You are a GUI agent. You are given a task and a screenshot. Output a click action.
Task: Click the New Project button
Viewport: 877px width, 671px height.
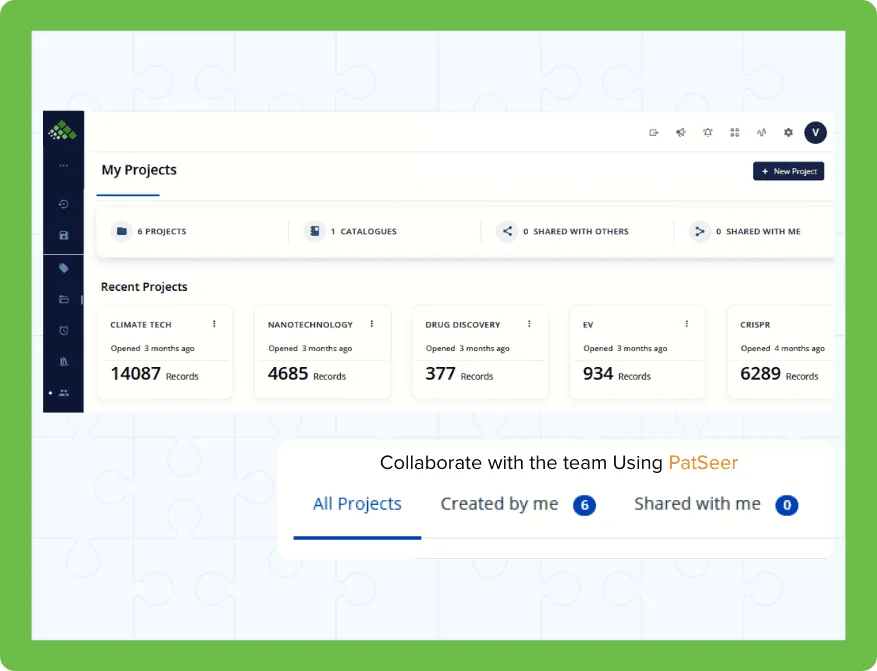tap(788, 172)
